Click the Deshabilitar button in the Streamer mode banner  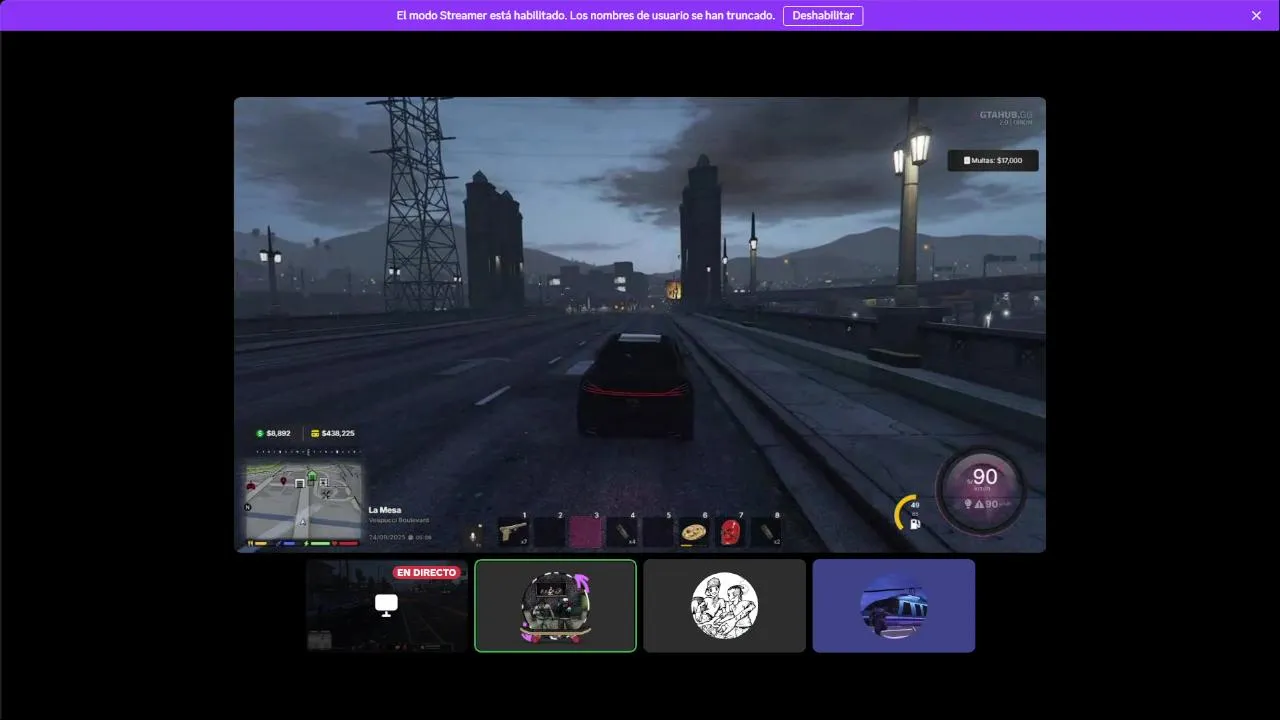point(822,16)
